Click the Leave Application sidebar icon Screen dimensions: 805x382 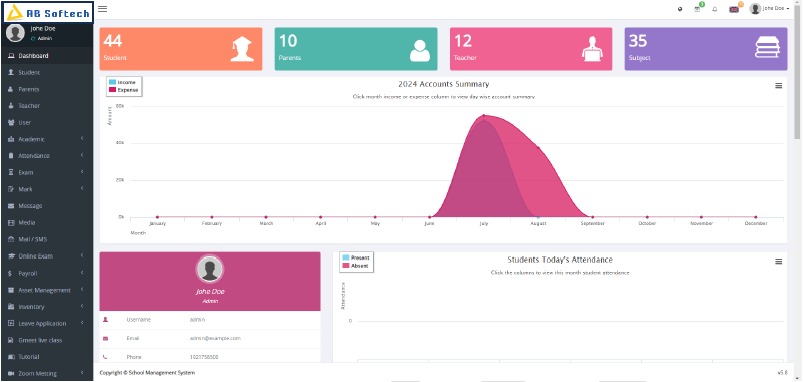11,323
